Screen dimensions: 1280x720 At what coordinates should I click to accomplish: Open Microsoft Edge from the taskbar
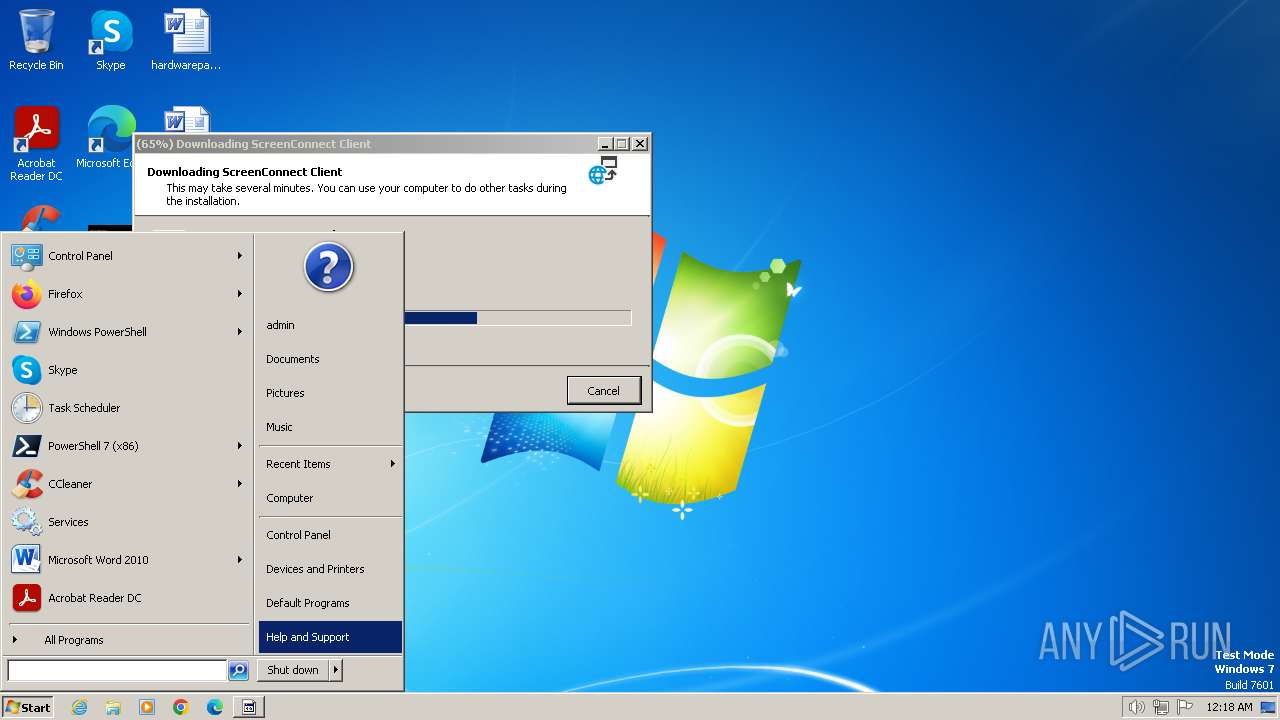(x=215, y=707)
